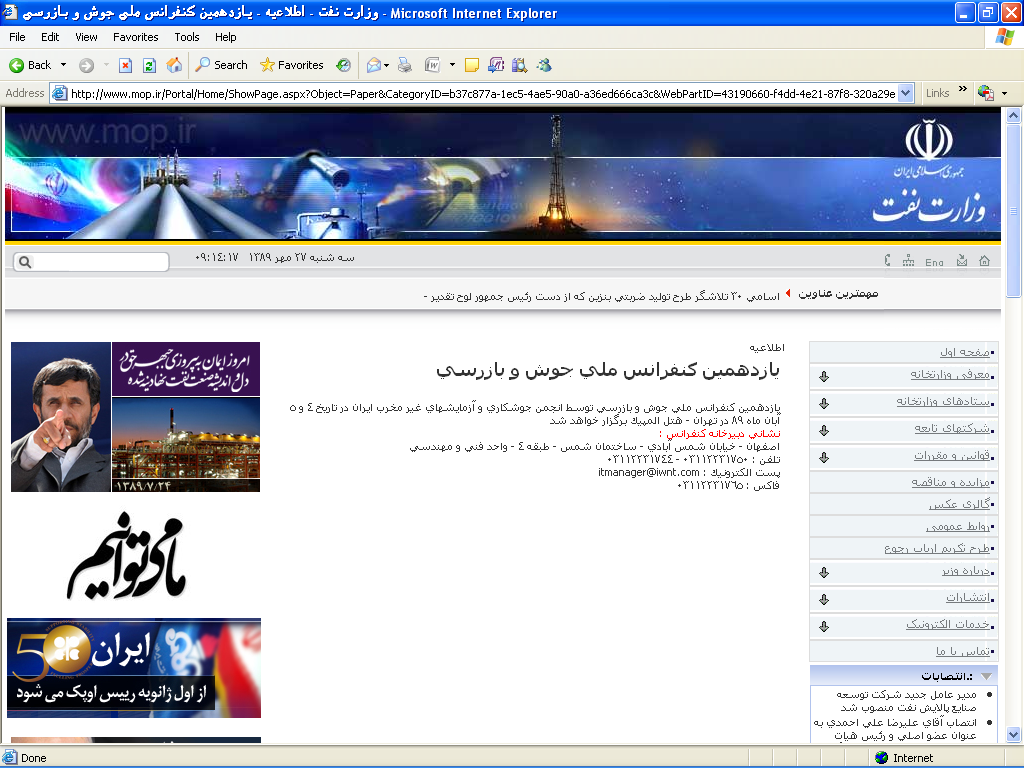1024x768 pixels.
Task: Click the vertical scrollbar down arrow
Action: click(1013, 734)
